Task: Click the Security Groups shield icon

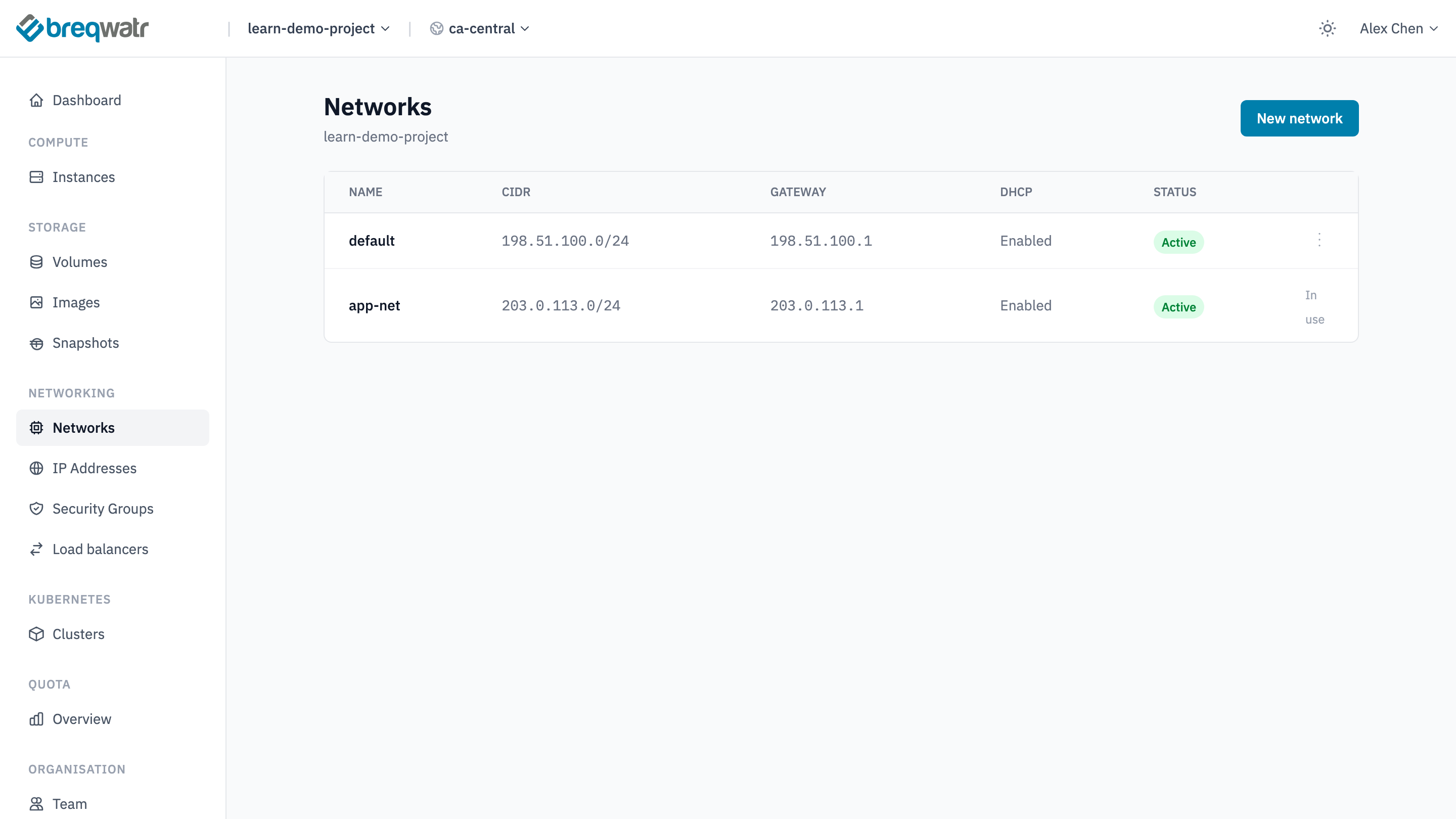Action: click(36, 509)
